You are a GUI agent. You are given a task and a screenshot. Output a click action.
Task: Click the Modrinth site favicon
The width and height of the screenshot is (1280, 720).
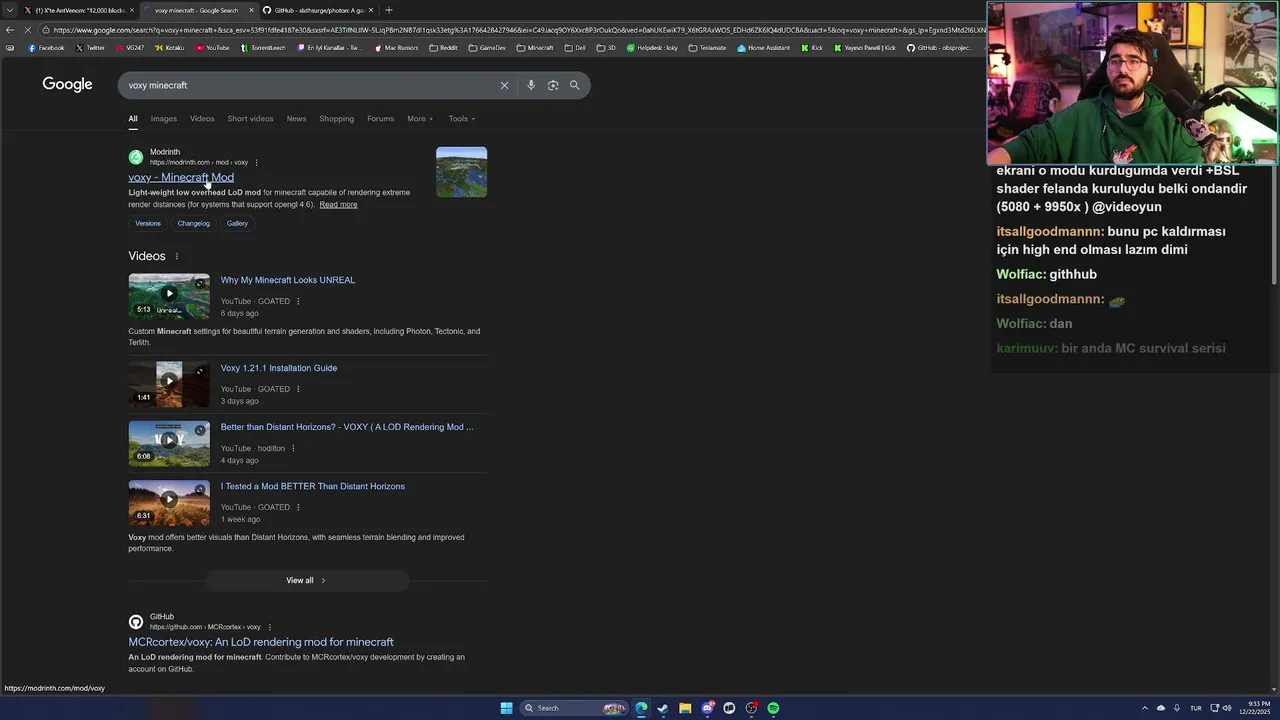point(136,157)
